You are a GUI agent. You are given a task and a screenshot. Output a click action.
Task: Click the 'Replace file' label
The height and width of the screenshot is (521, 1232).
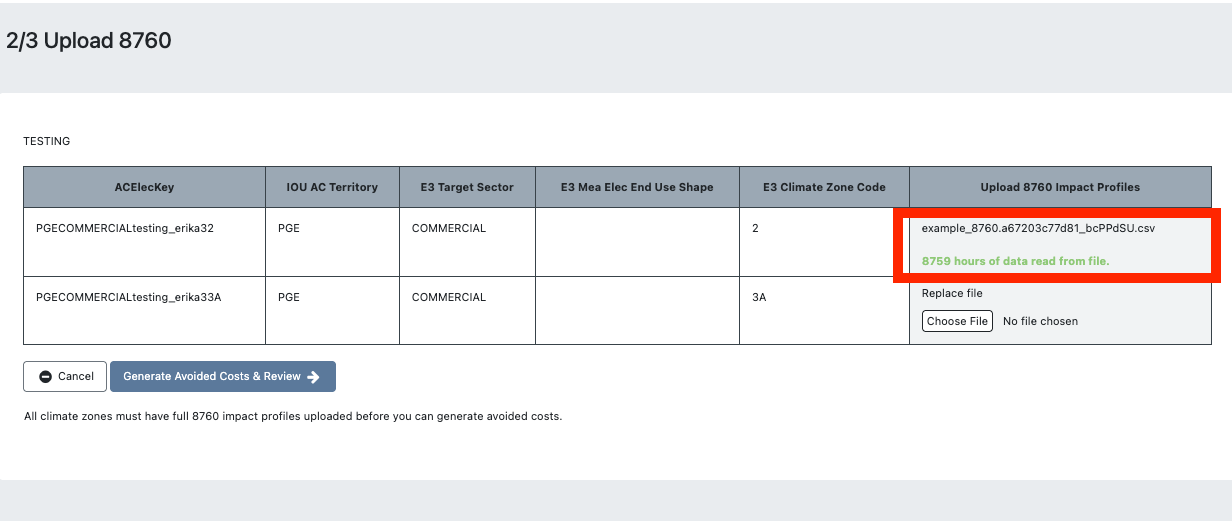tap(952, 293)
